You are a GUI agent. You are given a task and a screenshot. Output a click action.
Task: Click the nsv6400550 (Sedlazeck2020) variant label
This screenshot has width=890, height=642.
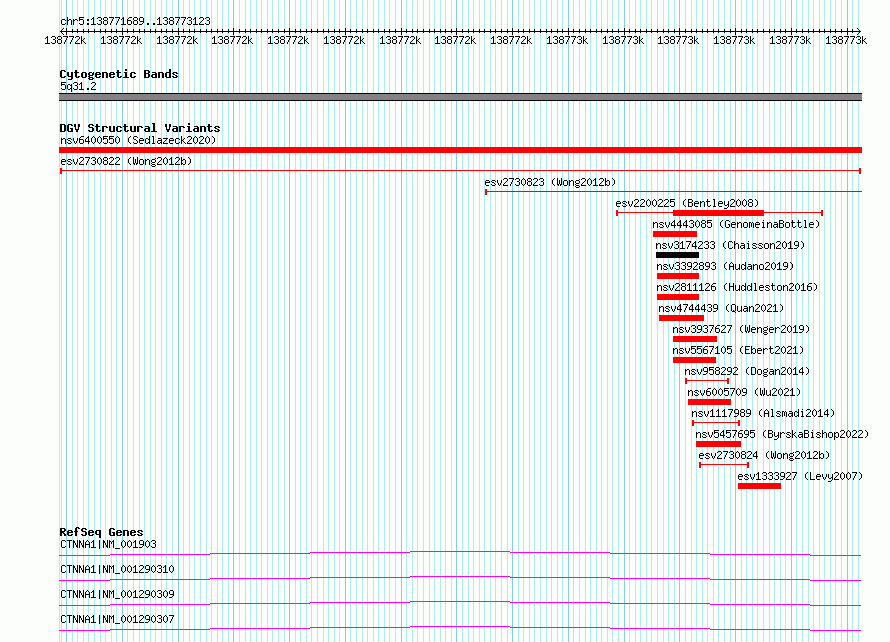[x=138, y=140]
